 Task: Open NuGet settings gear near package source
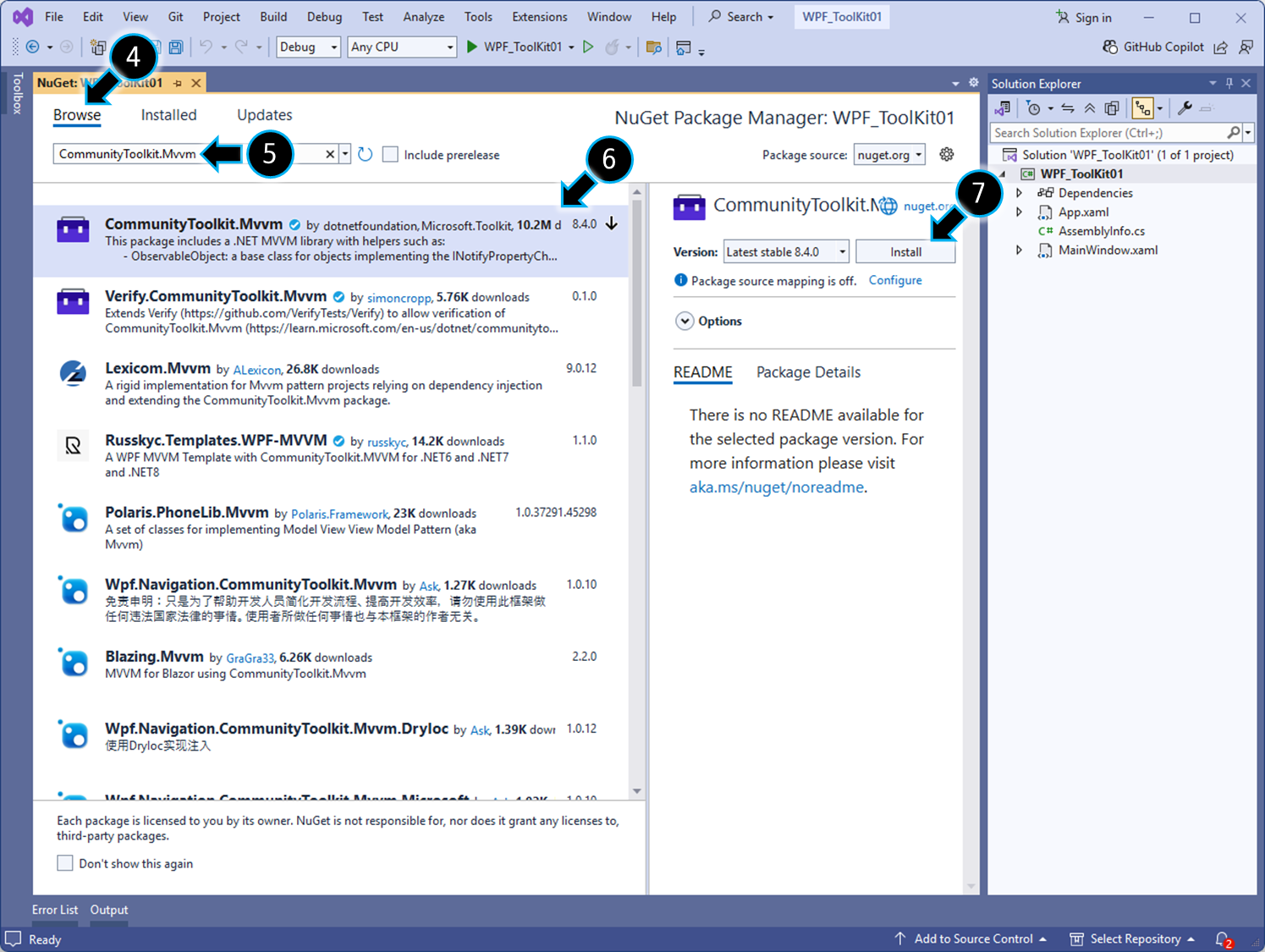(x=947, y=154)
